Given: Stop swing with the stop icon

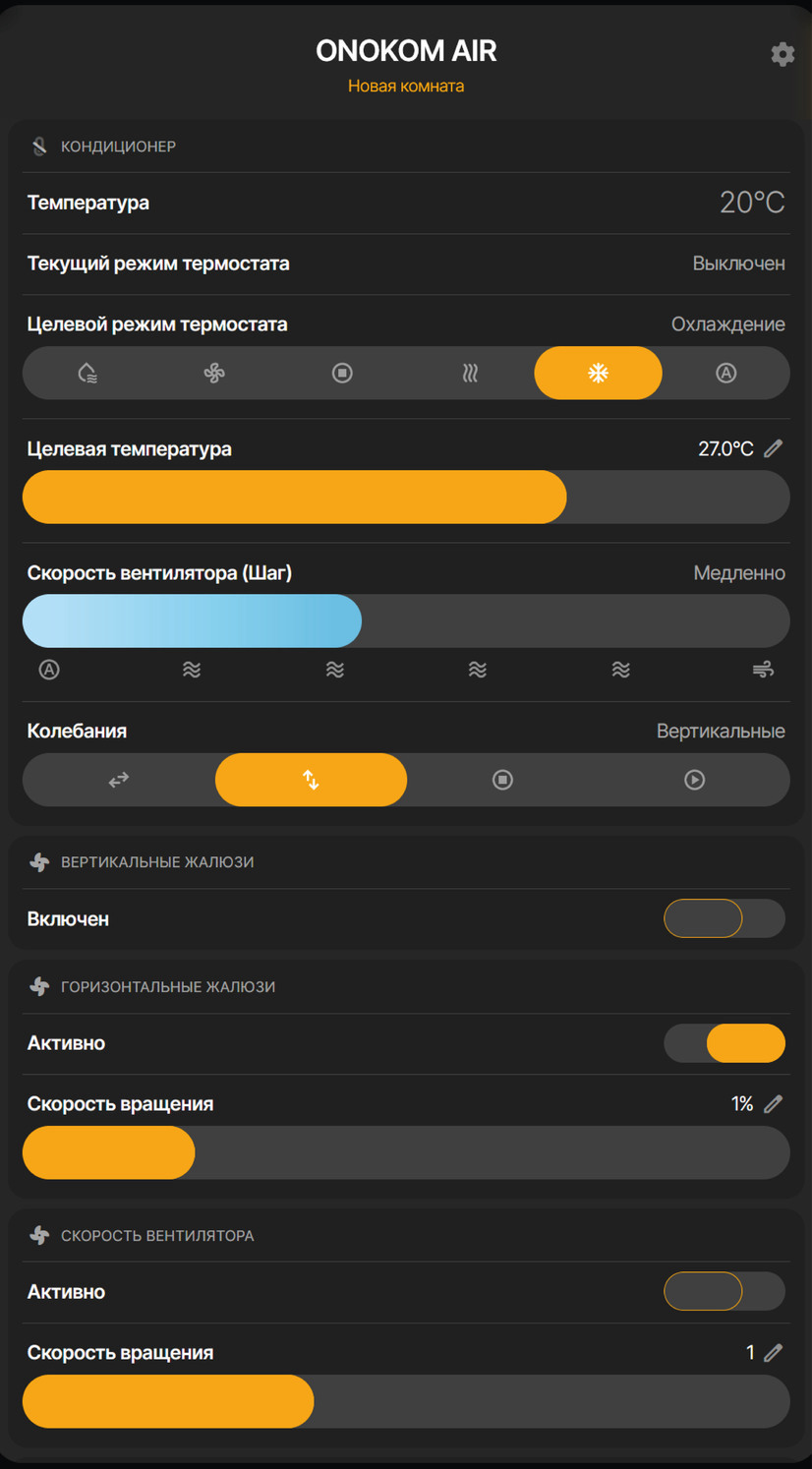Looking at the screenshot, I should click(502, 780).
